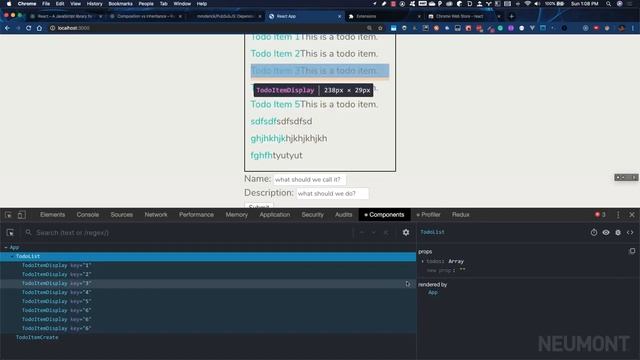
Task: Click the site info icon beside localhost
Action: coord(52,28)
